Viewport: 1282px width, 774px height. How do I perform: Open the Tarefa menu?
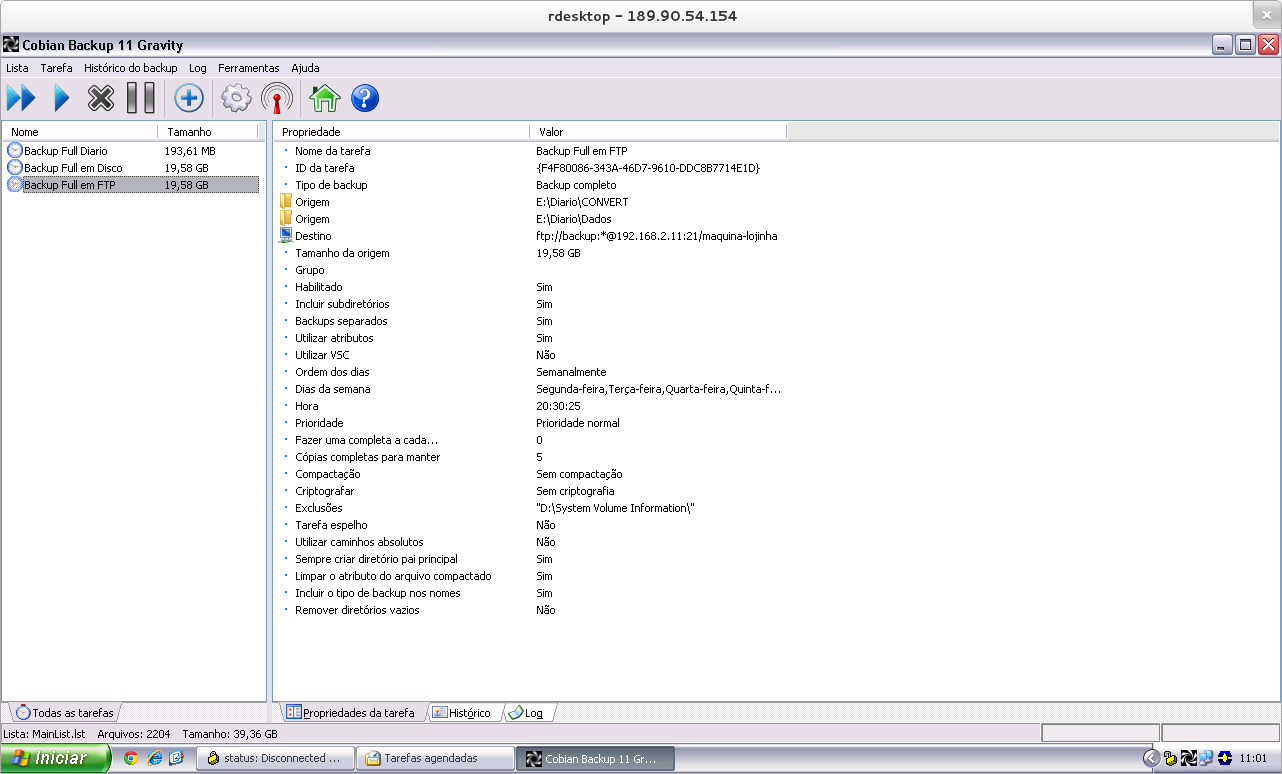coord(56,68)
